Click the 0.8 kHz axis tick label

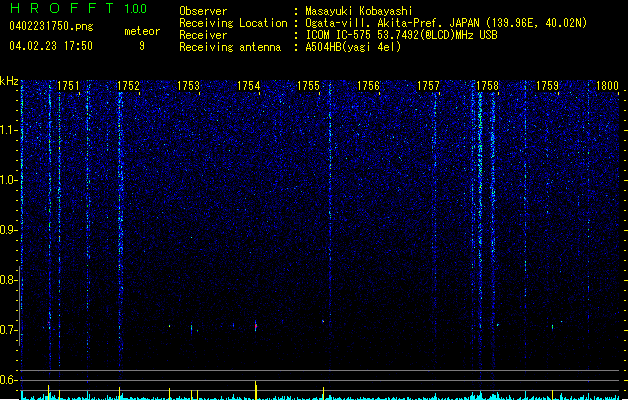click(8, 280)
